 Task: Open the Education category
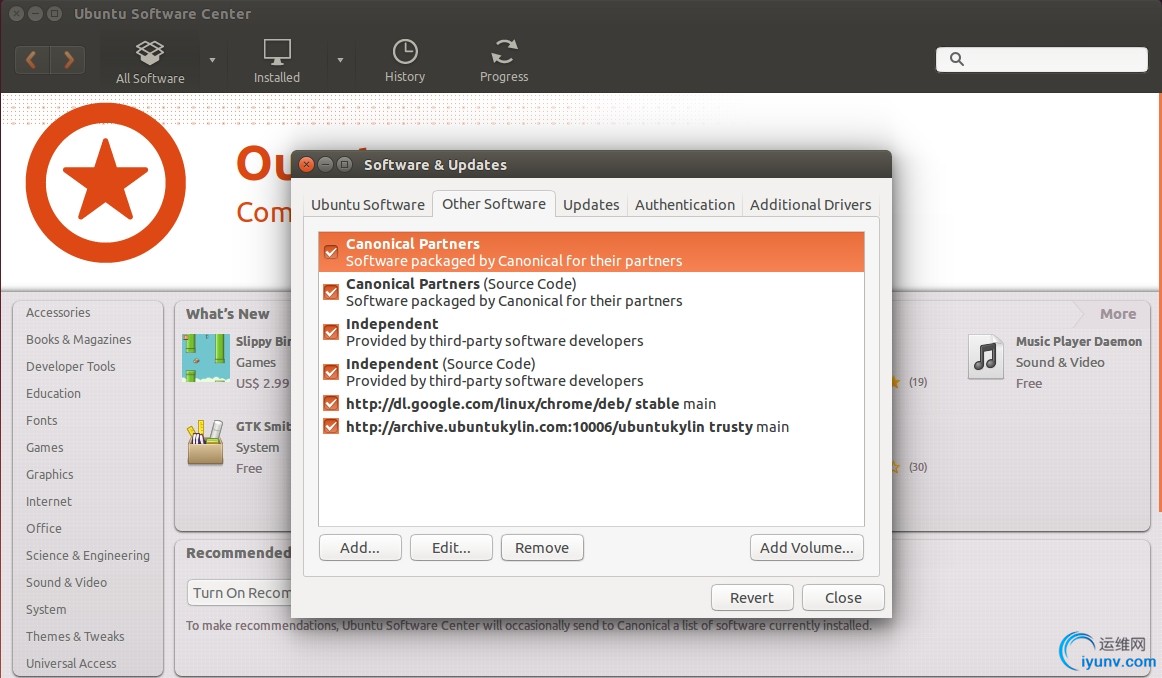click(53, 393)
